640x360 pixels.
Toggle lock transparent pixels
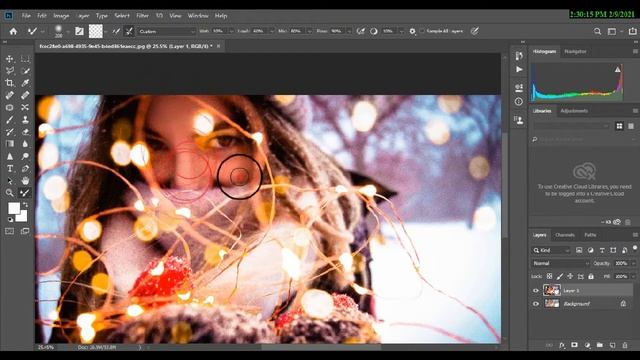549,276
